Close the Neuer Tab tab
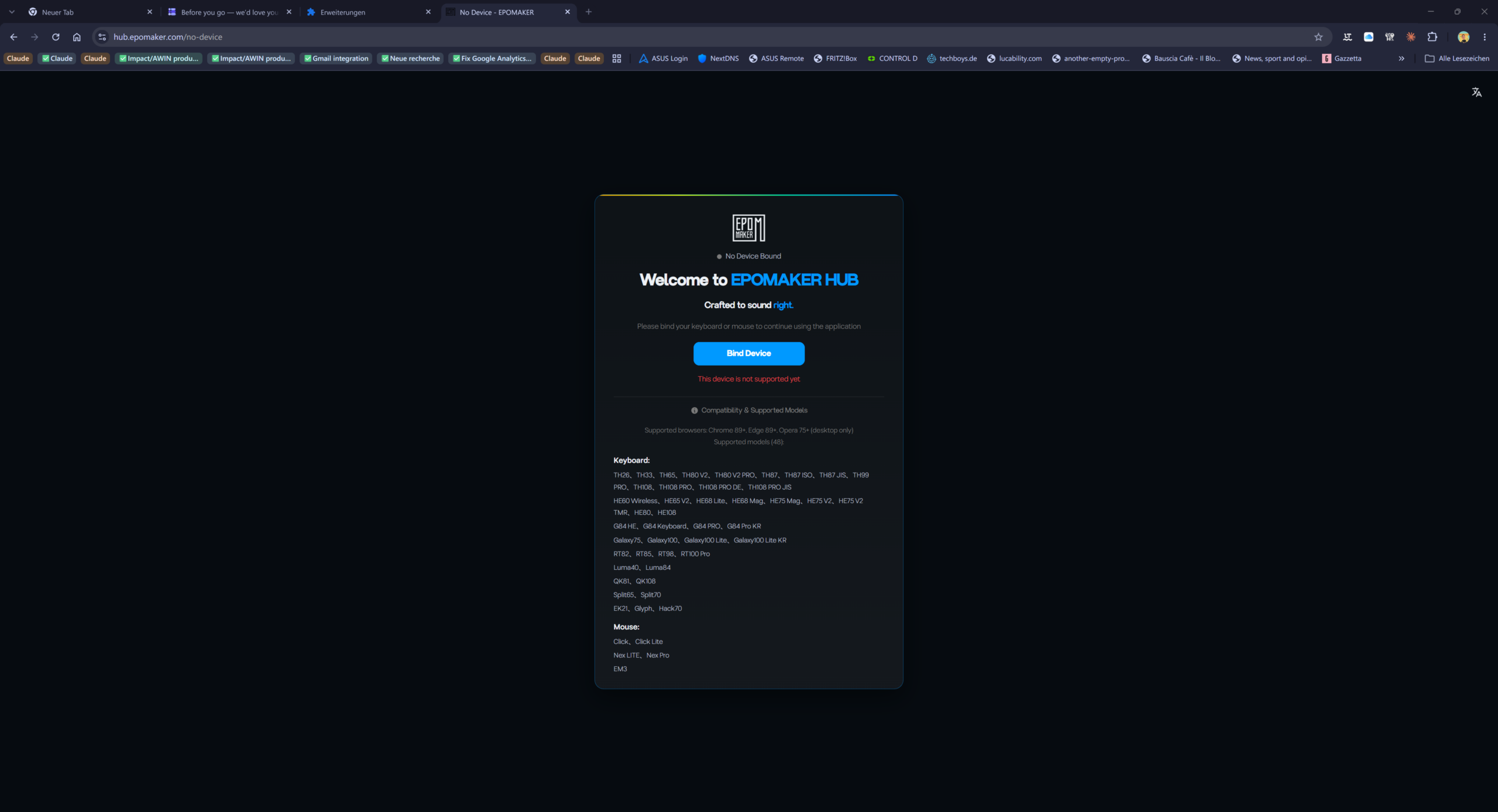Image resolution: width=1498 pixels, height=812 pixels. (x=150, y=12)
